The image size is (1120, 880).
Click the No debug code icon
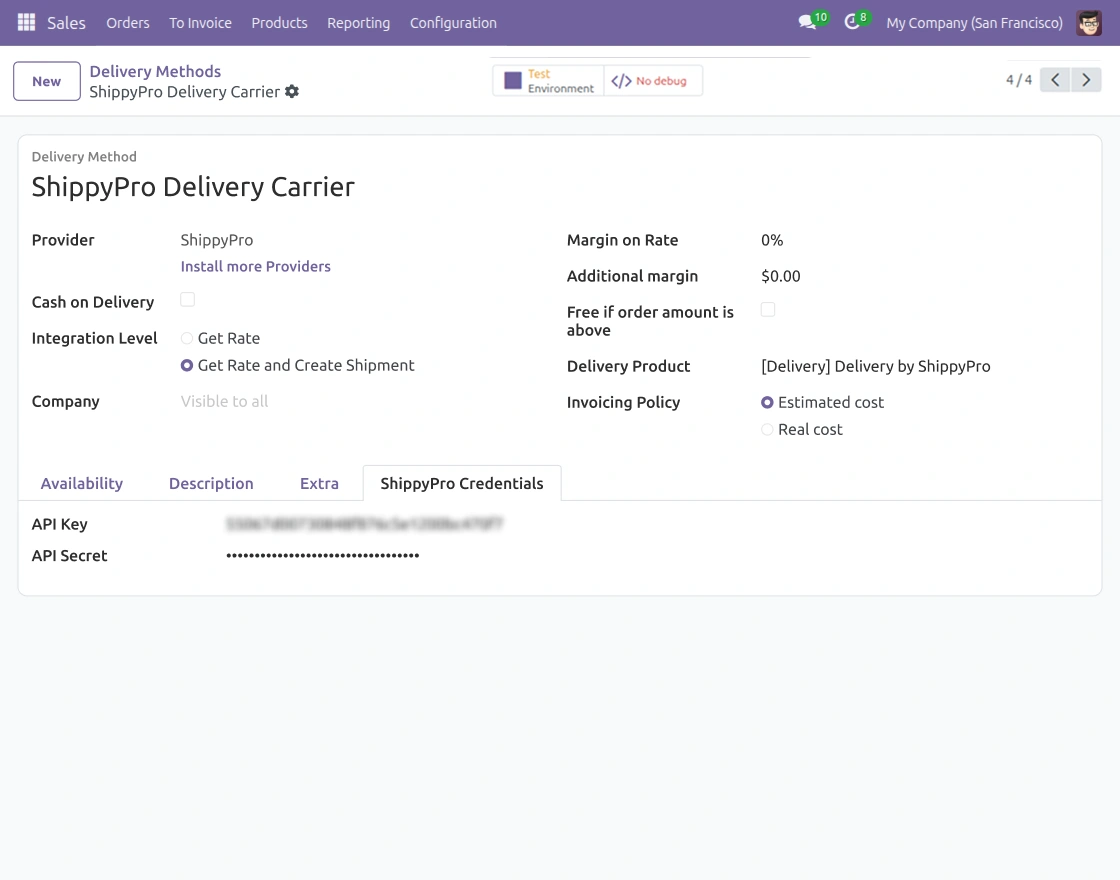pos(621,81)
